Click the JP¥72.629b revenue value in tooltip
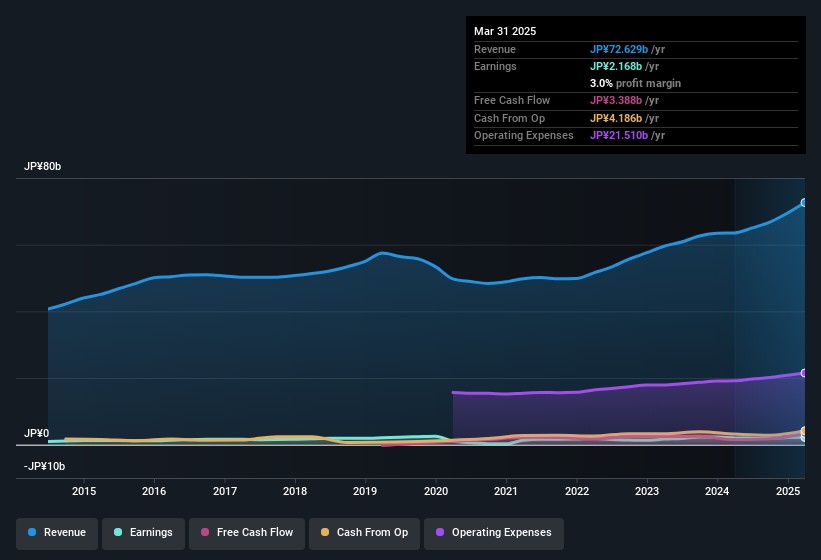This screenshot has width=821, height=560. pos(619,49)
